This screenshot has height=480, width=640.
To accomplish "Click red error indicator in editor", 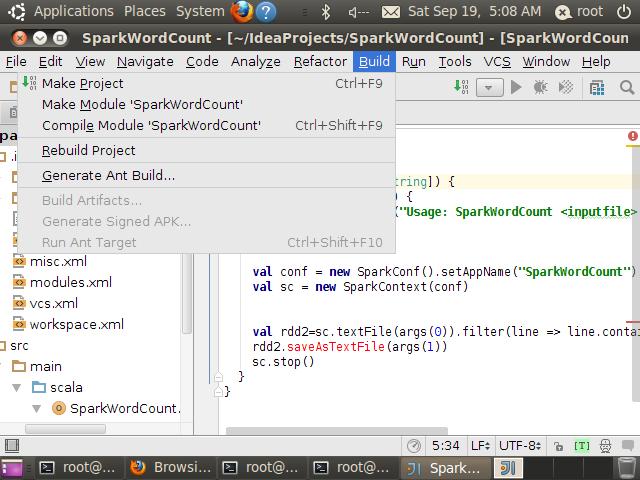I will coord(633,136).
